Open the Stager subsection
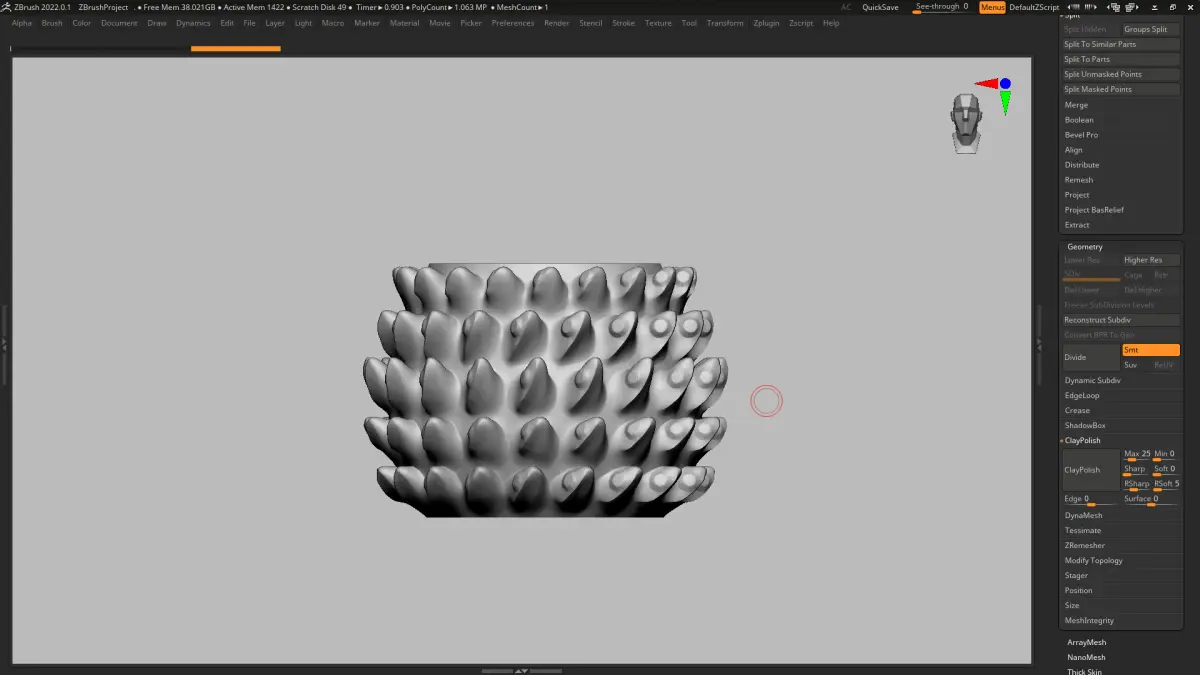 [1076, 575]
